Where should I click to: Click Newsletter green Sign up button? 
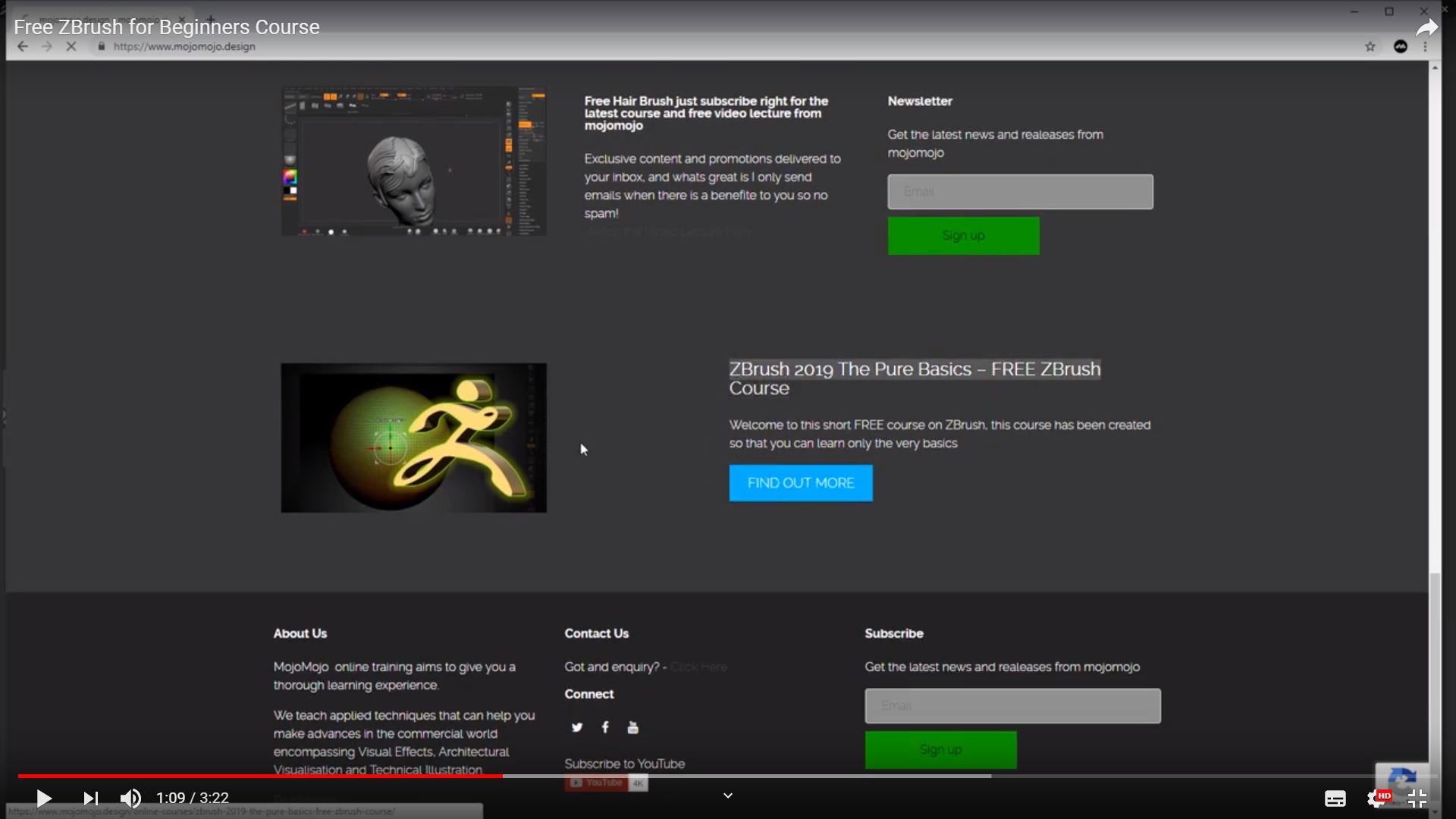click(964, 236)
